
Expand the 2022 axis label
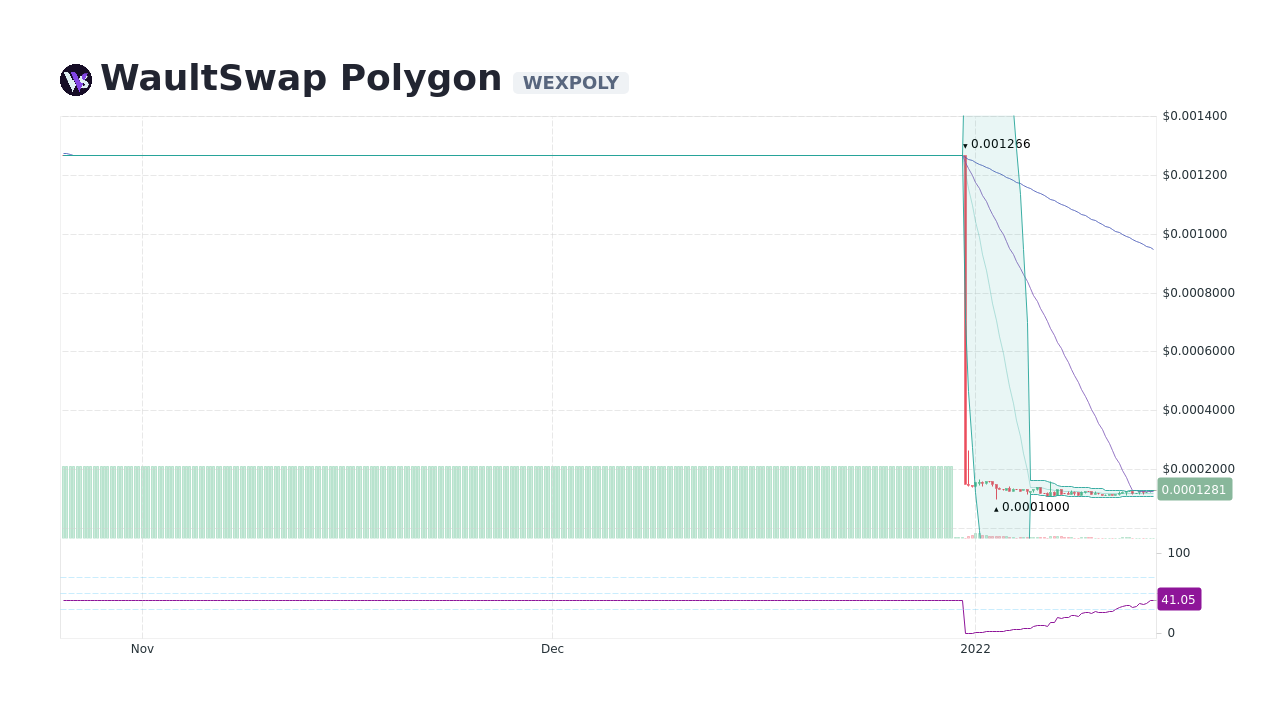976,648
